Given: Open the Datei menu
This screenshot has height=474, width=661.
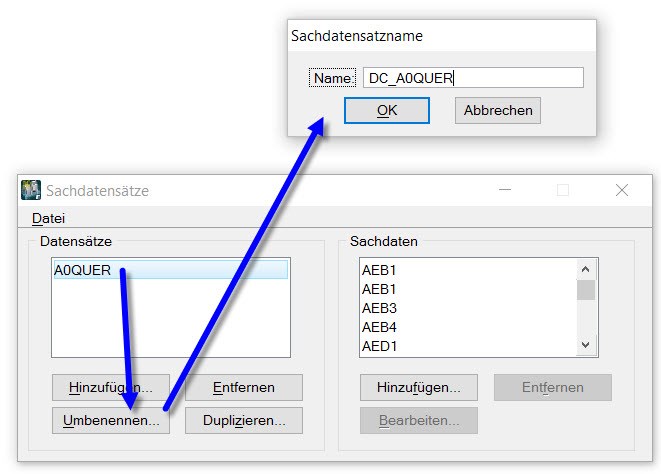Looking at the screenshot, I should click(x=48, y=218).
